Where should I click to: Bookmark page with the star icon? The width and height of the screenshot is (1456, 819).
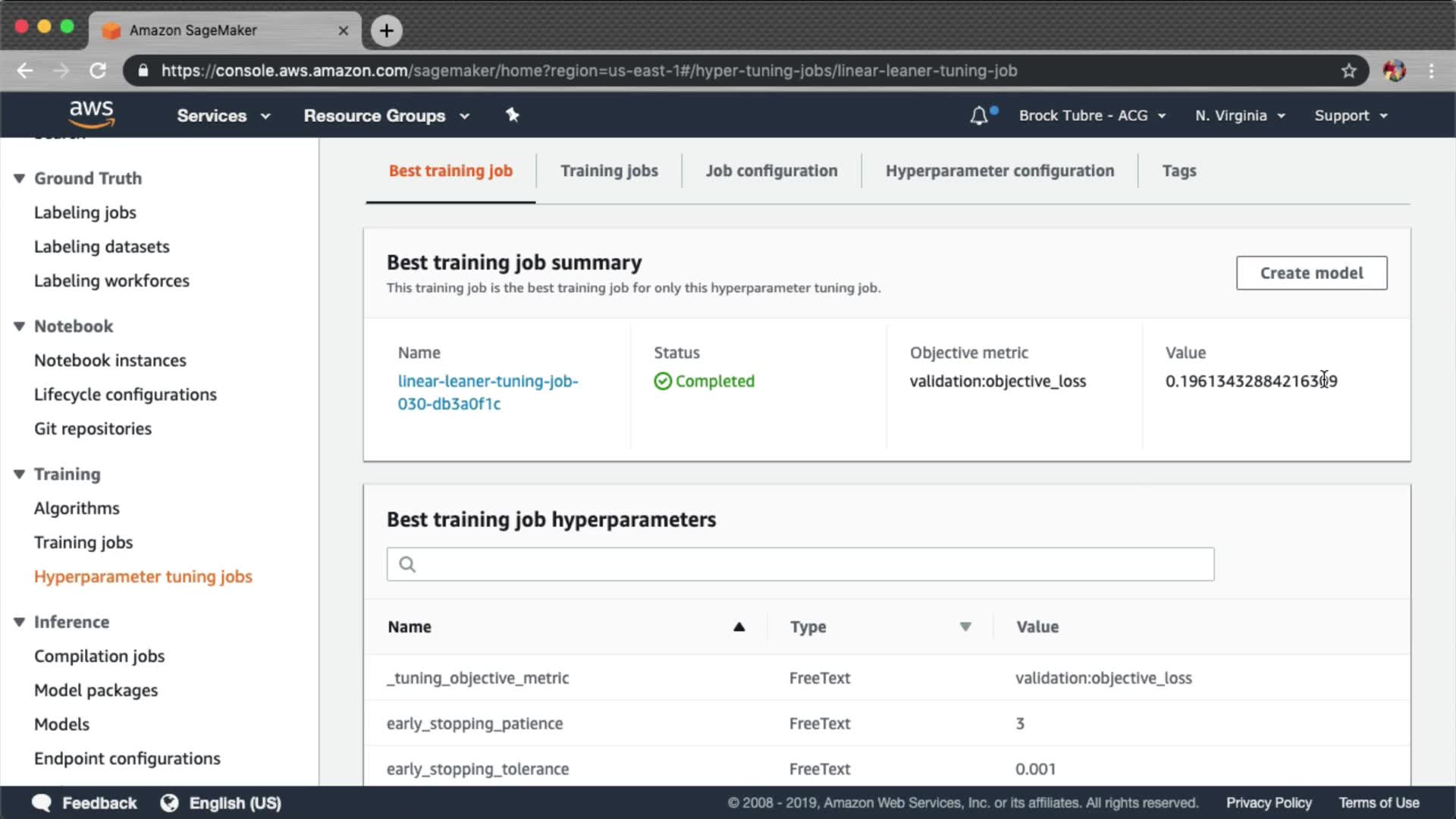pyautogui.click(x=1348, y=71)
